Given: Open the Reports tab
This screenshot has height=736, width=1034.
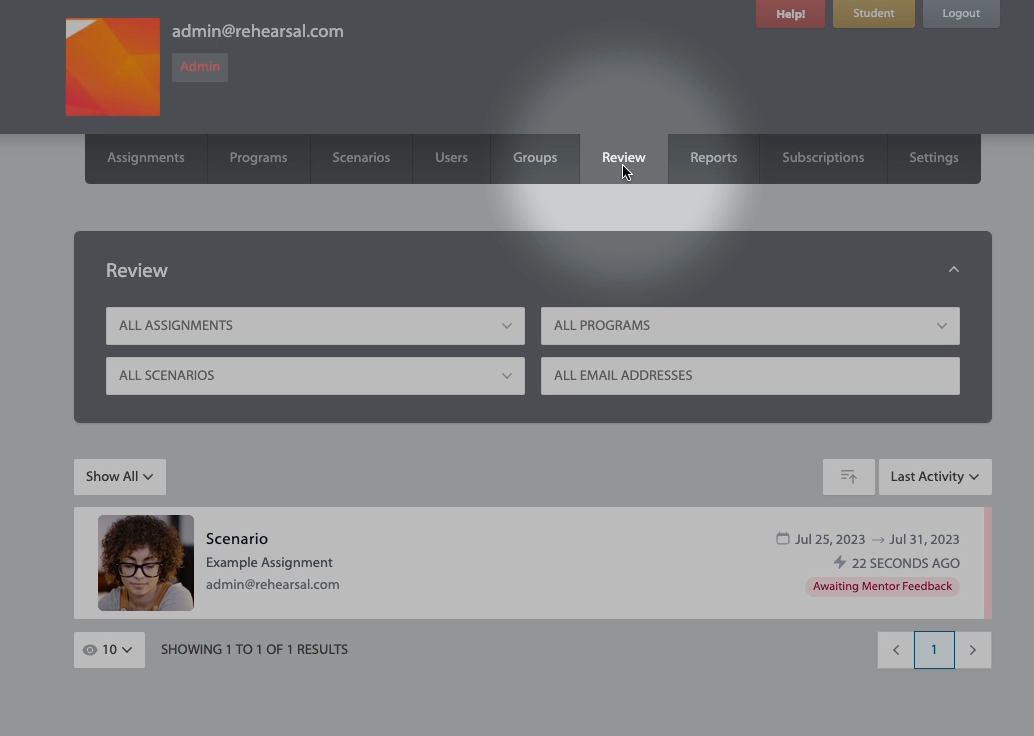Looking at the screenshot, I should 713,158.
